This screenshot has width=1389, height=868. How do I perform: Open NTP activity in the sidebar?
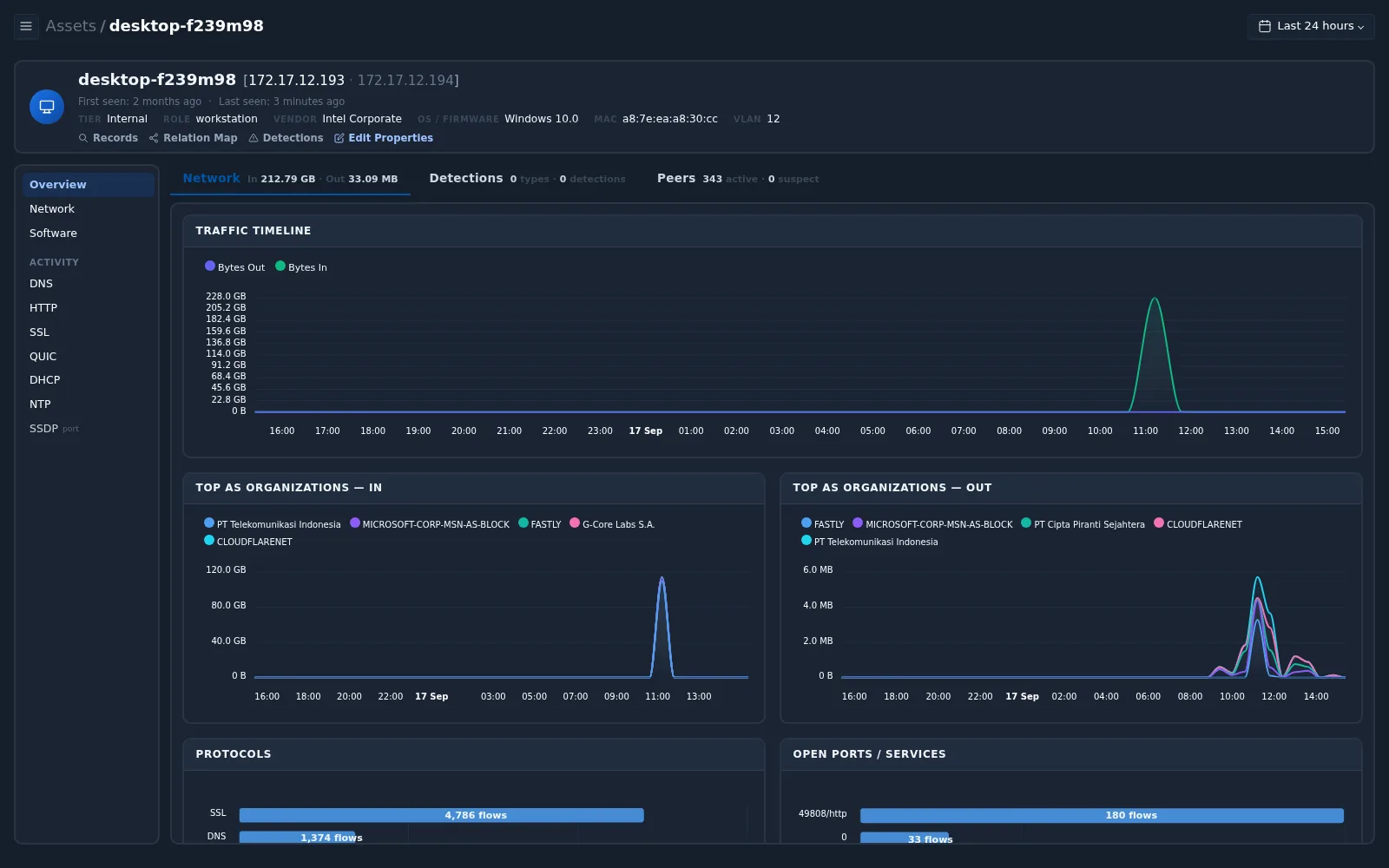tap(88, 404)
